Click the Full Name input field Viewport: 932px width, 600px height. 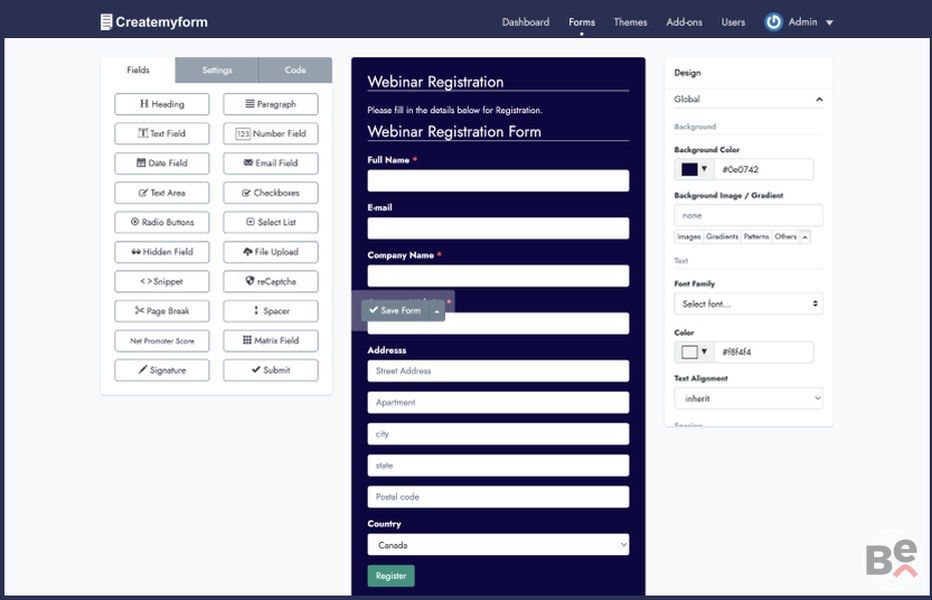[x=498, y=181]
